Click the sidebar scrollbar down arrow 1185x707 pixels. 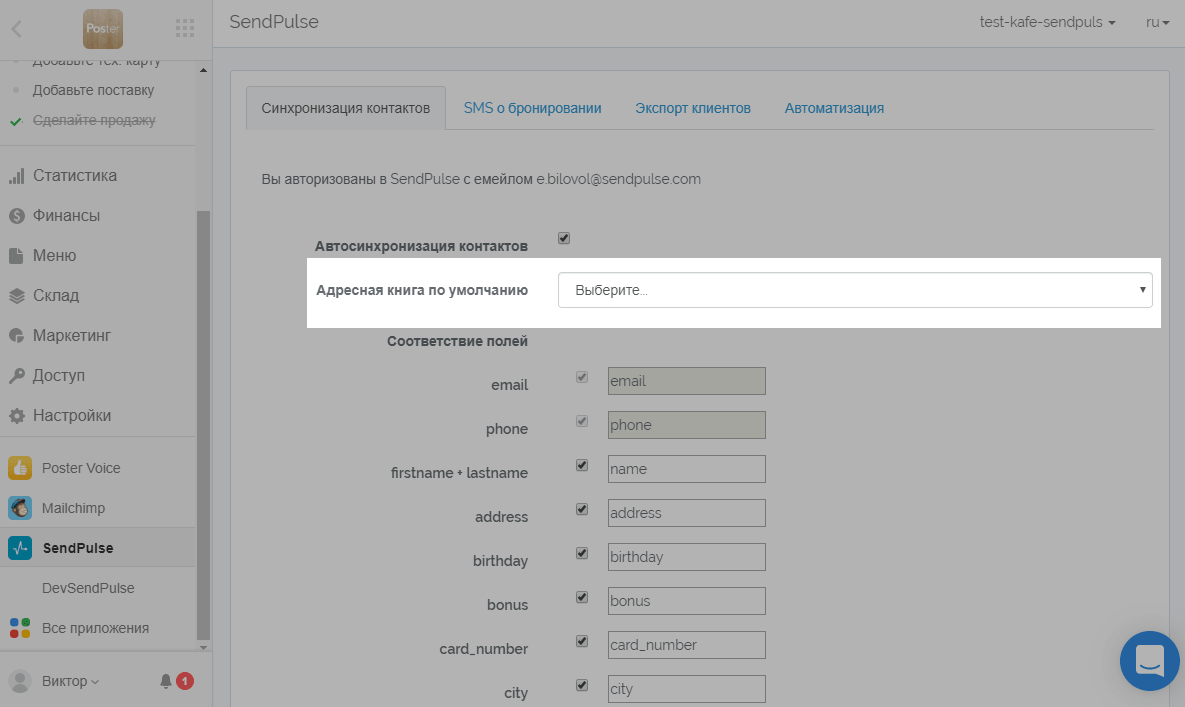click(x=203, y=647)
